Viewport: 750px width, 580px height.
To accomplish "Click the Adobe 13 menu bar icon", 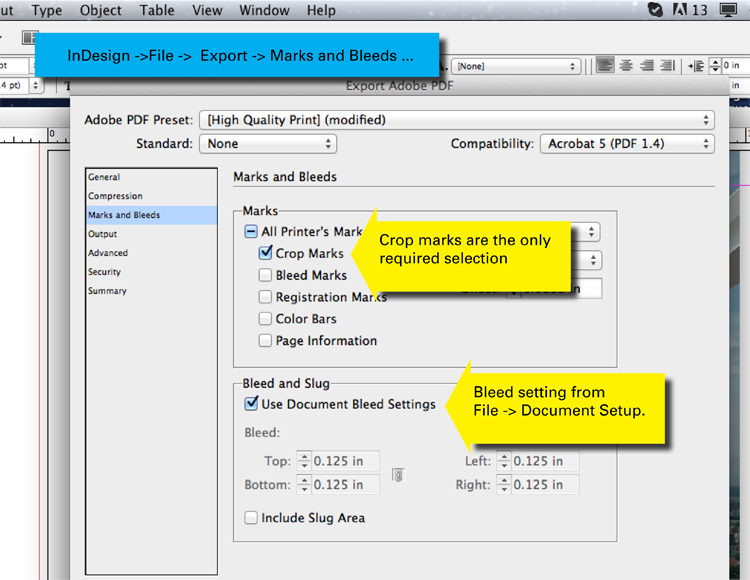I will click(689, 10).
